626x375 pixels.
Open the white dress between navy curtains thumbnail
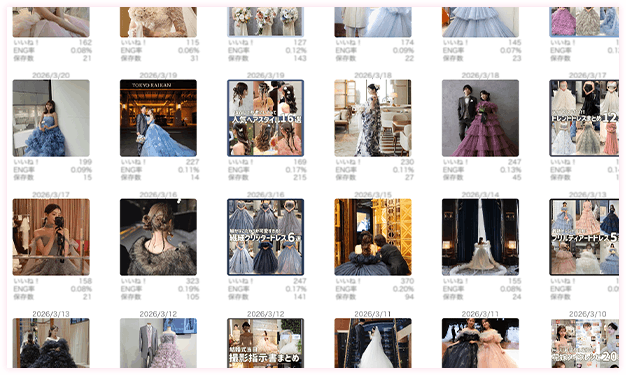[x=480, y=237]
